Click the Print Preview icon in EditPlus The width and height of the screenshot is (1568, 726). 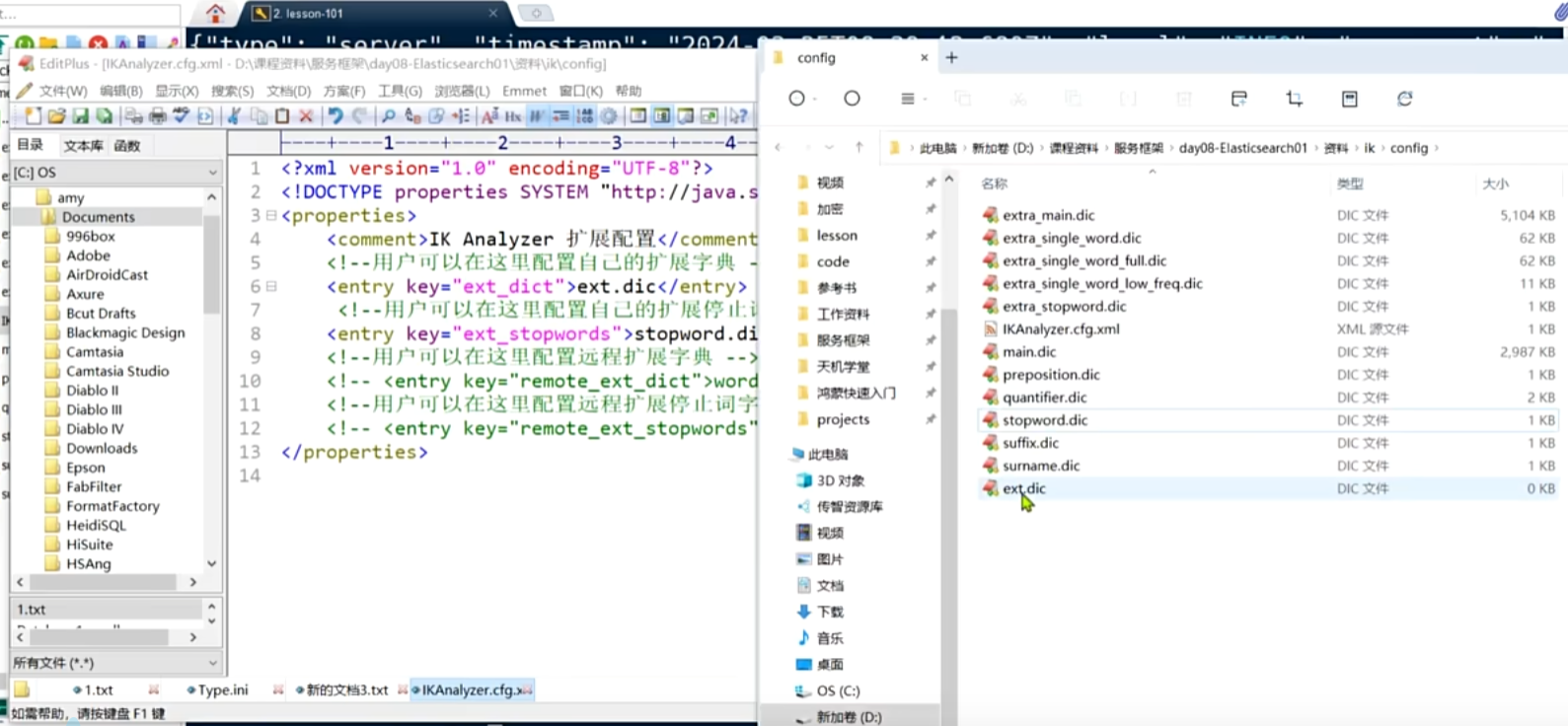[134, 115]
